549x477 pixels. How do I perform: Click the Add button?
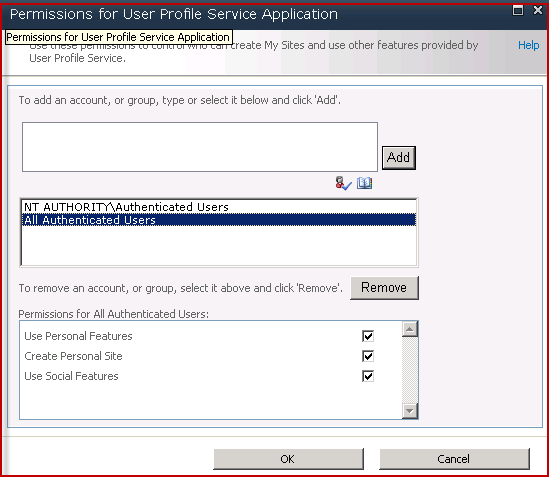(398, 158)
